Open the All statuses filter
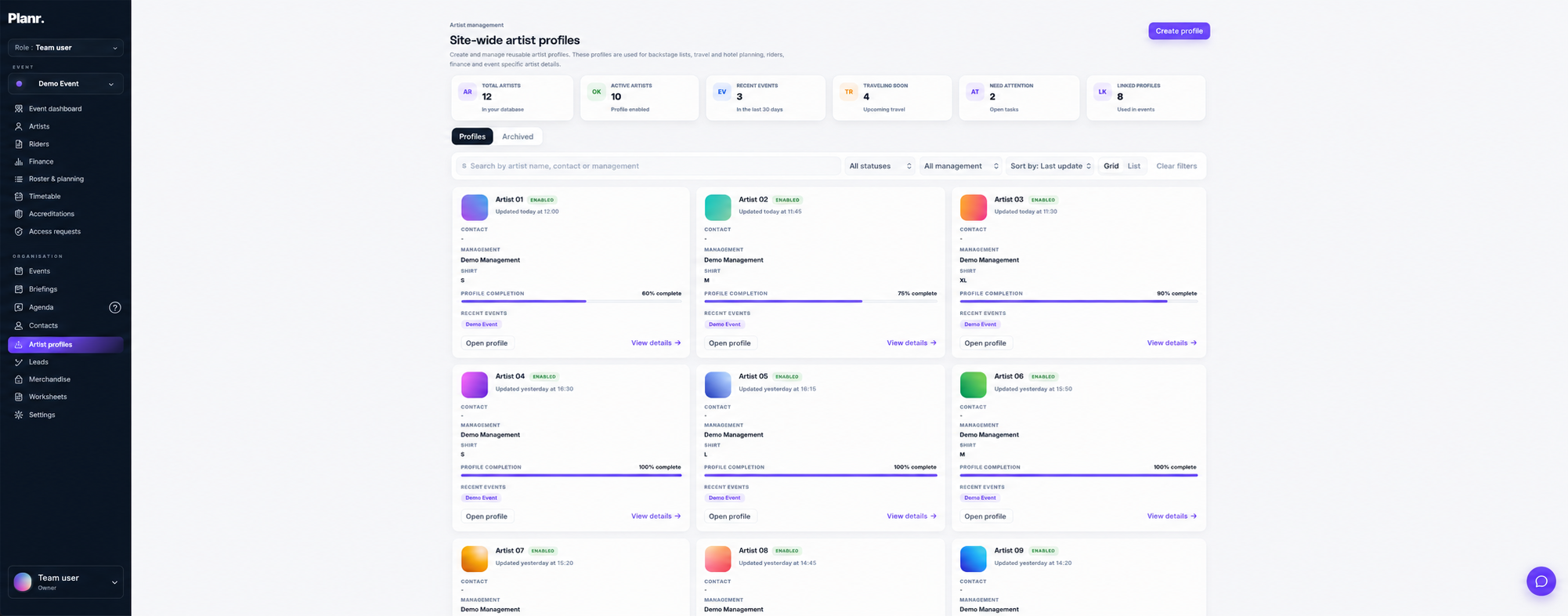The width and height of the screenshot is (1568, 616). click(x=880, y=166)
